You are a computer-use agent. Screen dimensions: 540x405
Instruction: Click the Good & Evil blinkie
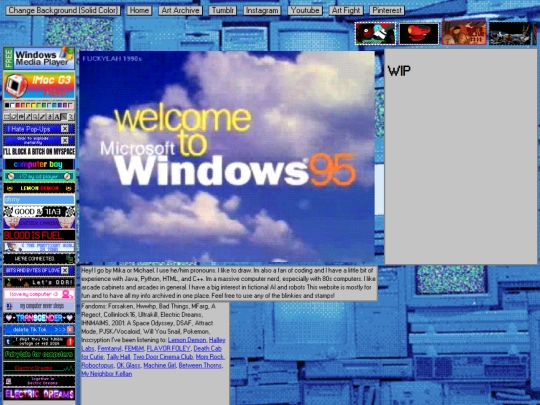39,211
